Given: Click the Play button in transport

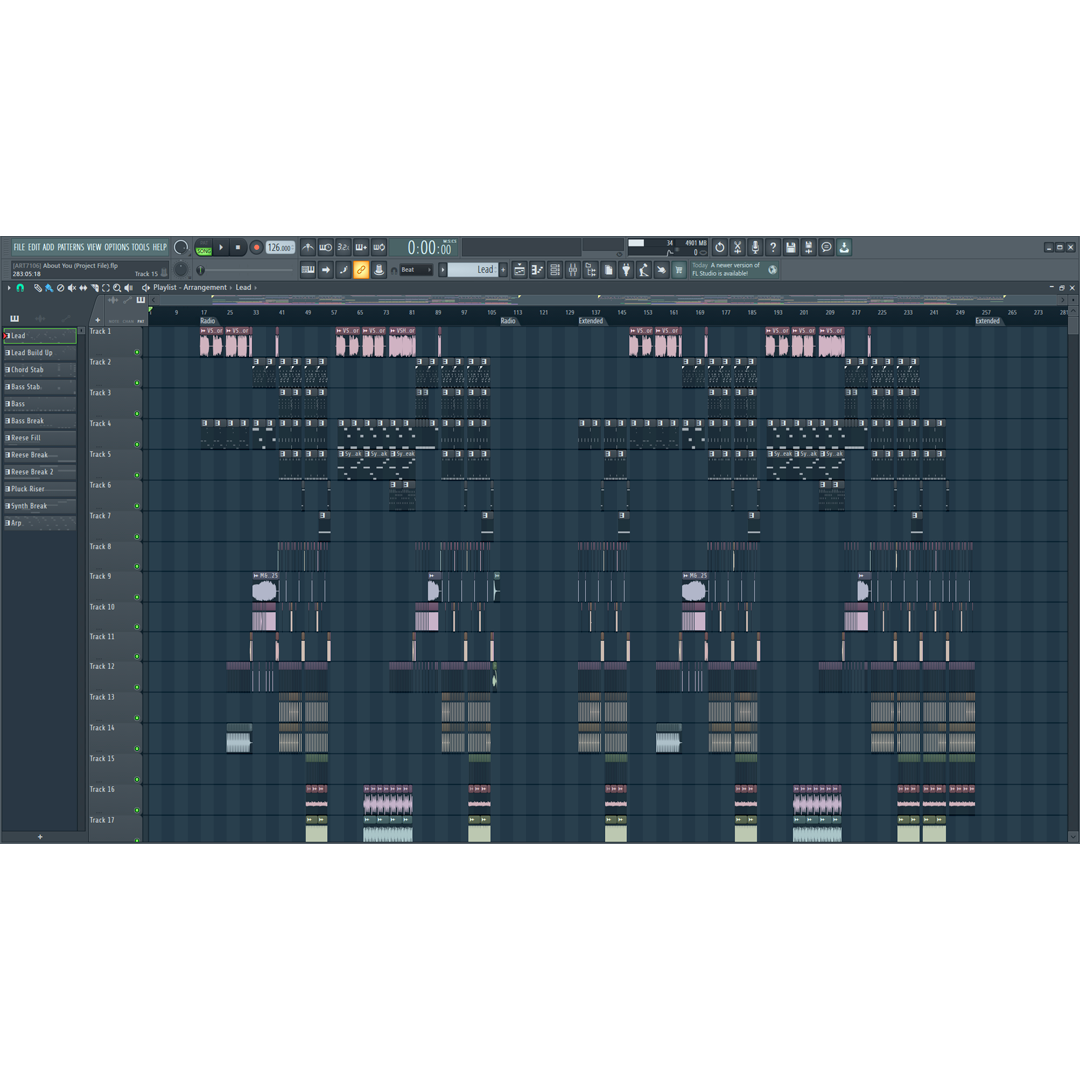Looking at the screenshot, I should tap(221, 247).
